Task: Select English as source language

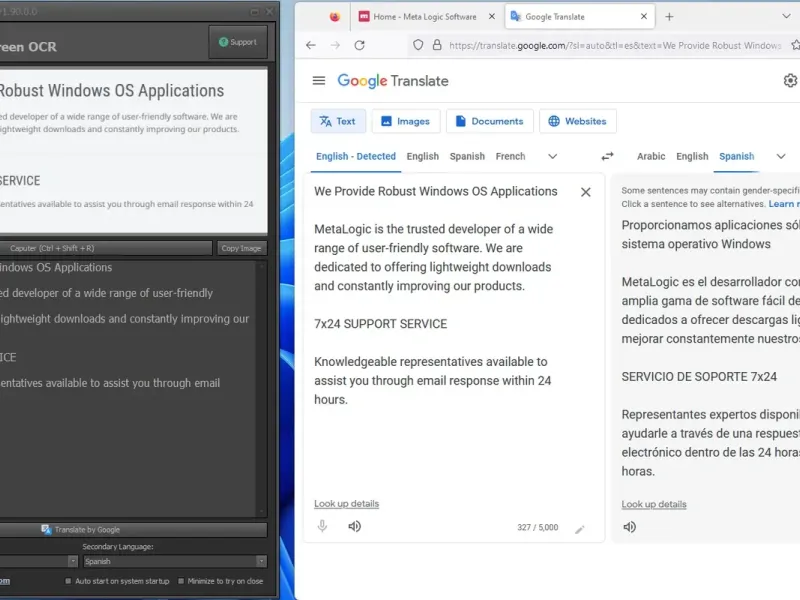Action: click(x=422, y=156)
